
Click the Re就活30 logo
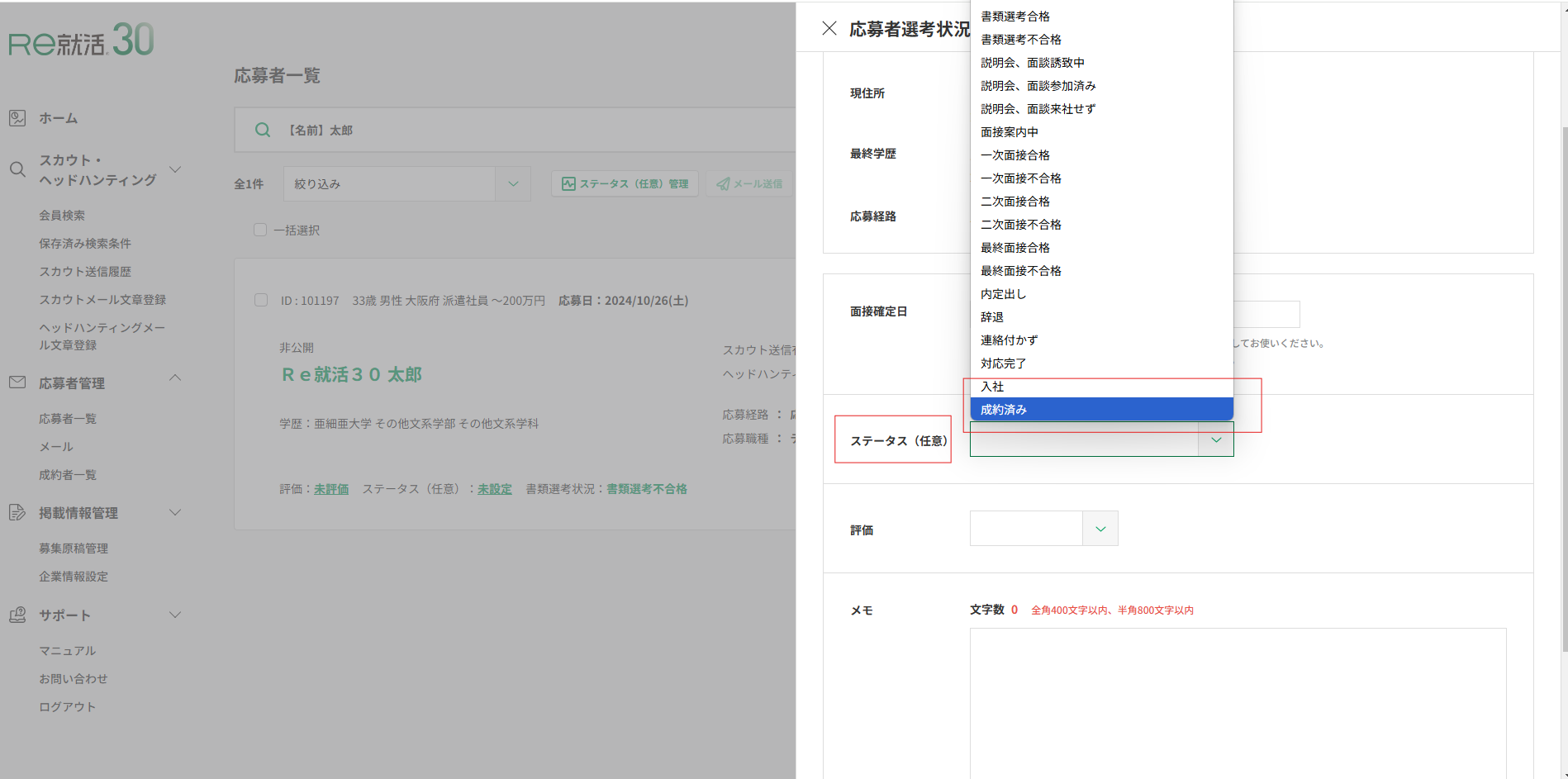pos(81,40)
